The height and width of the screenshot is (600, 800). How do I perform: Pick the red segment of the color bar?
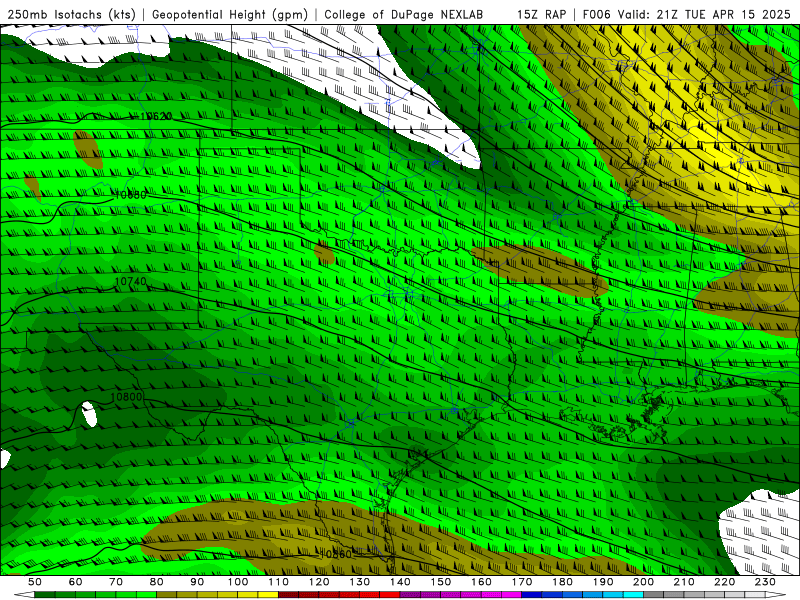pos(390,595)
